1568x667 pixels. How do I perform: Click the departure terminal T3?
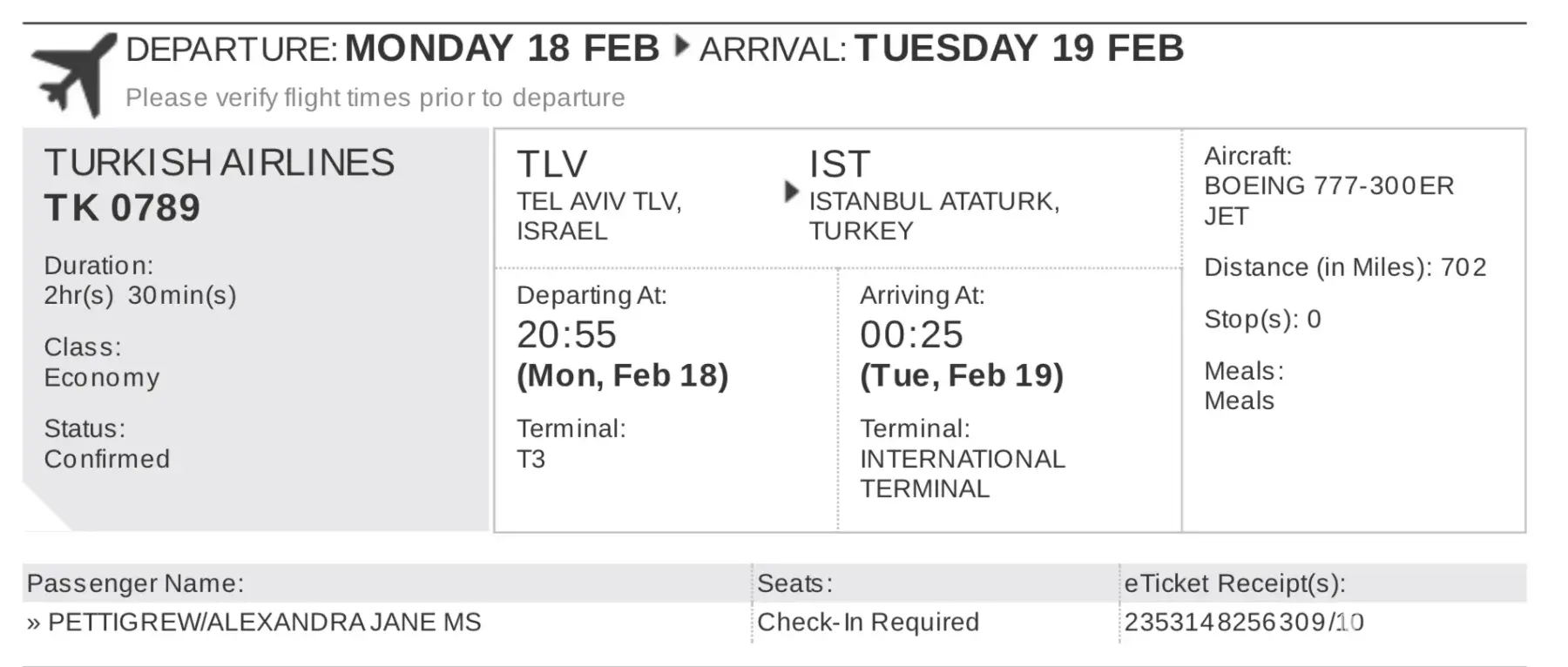(x=531, y=459)
